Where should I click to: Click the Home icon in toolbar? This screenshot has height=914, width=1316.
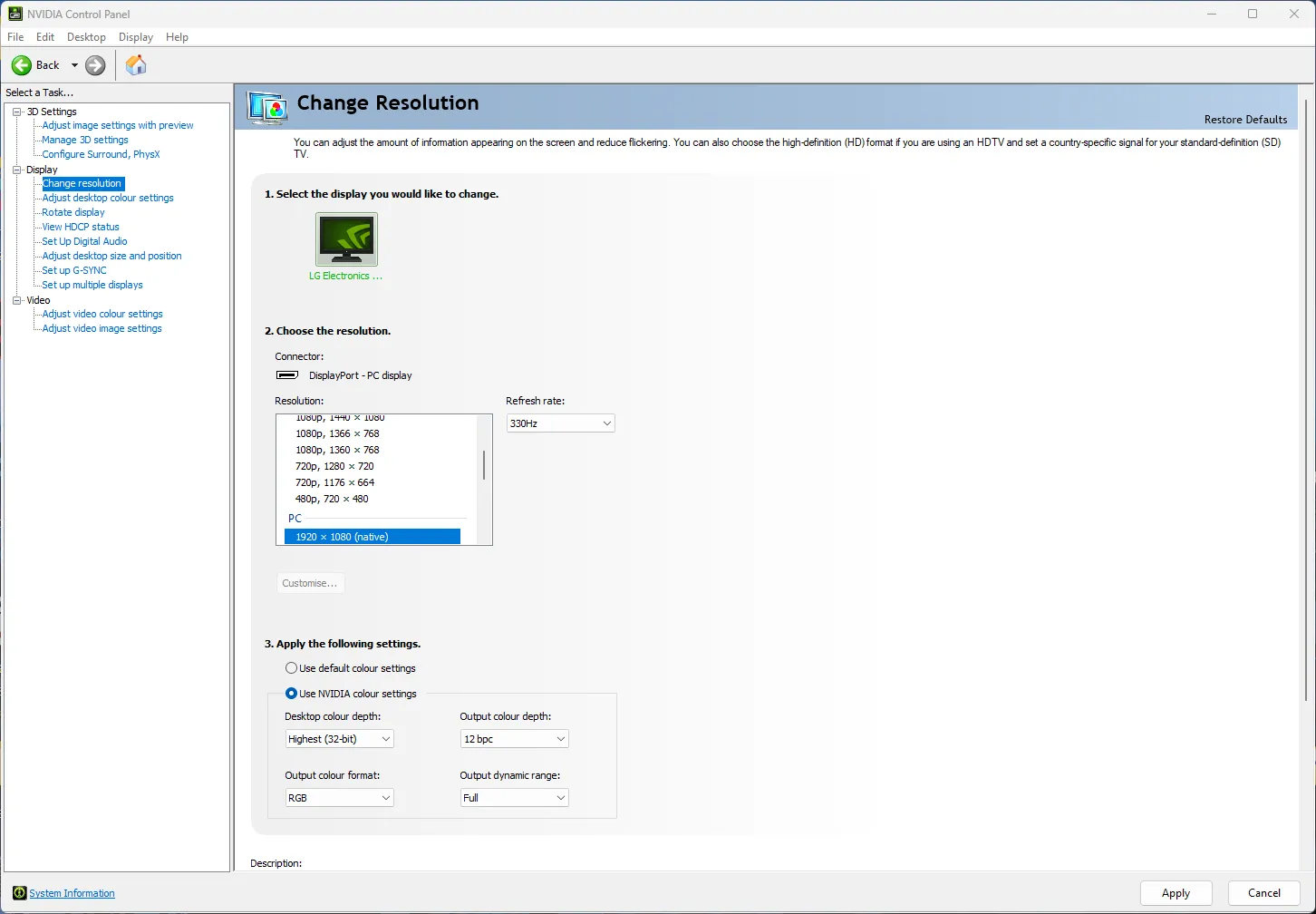point(136,65)
